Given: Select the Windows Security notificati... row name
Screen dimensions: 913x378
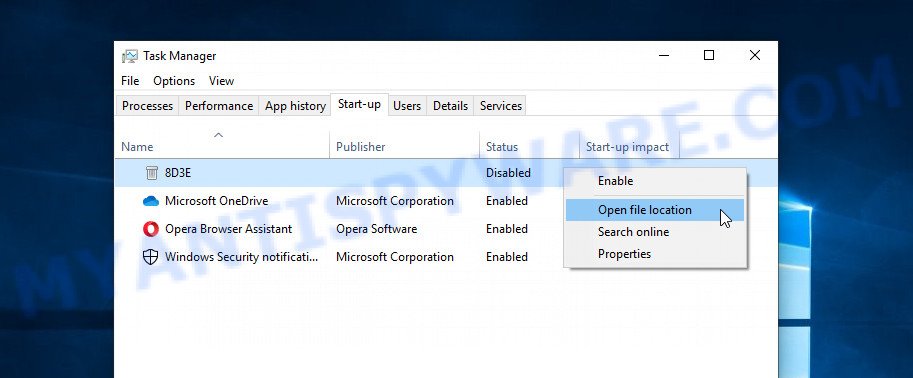Looking at the screenshot, I should tap(242, 257).
